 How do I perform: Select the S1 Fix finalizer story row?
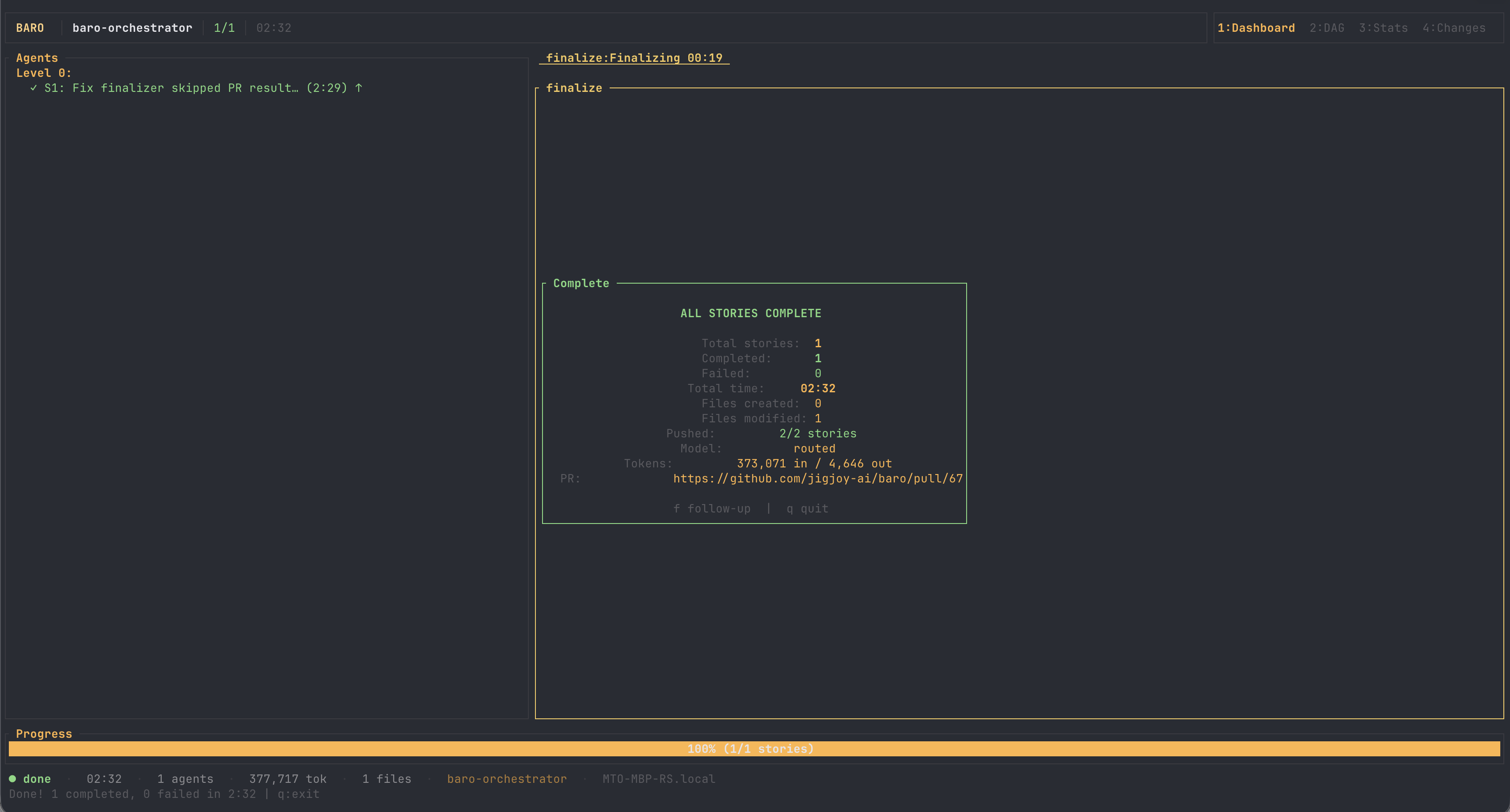(x=196, y=88)
